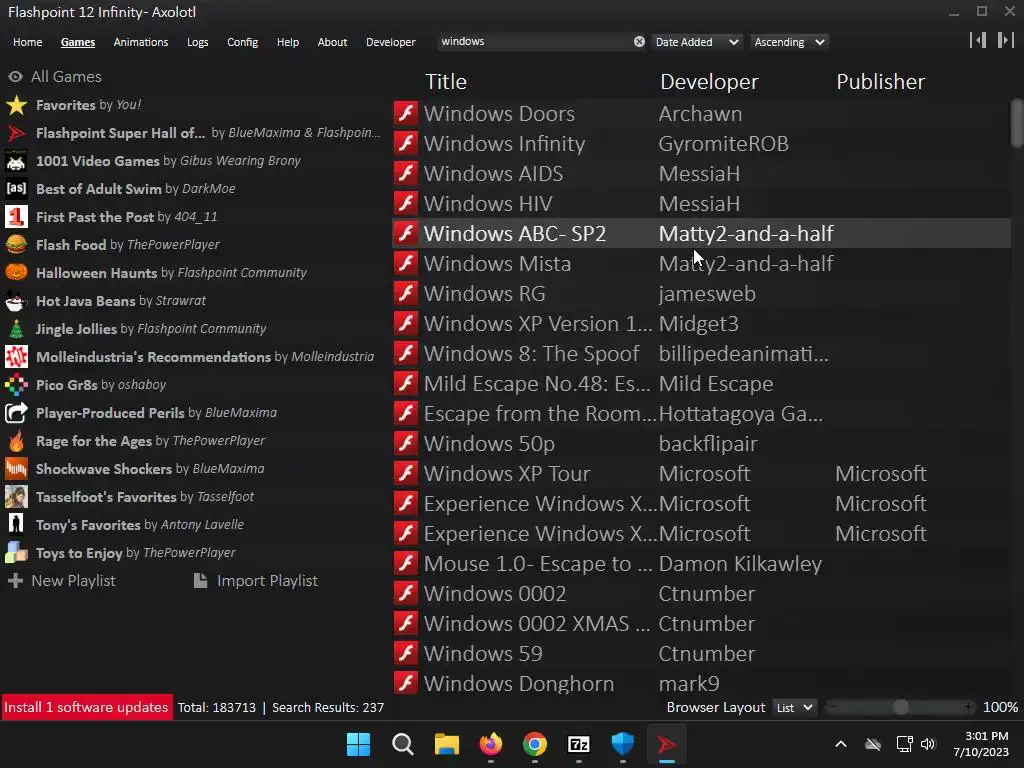Screen dimensions: 1024x768
Task: Click the Tasselfoot's Favorites avatar icon
Action: coord(16,497)
